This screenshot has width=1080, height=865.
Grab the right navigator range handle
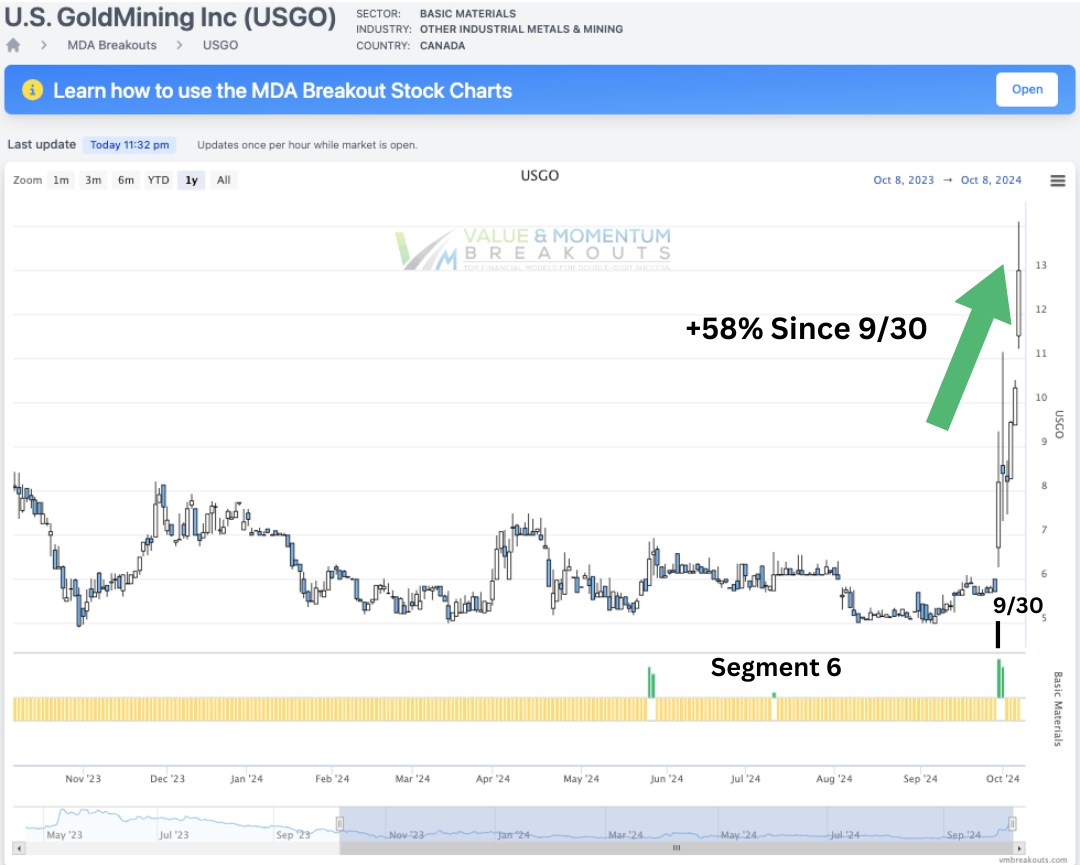click(1012, 823)
